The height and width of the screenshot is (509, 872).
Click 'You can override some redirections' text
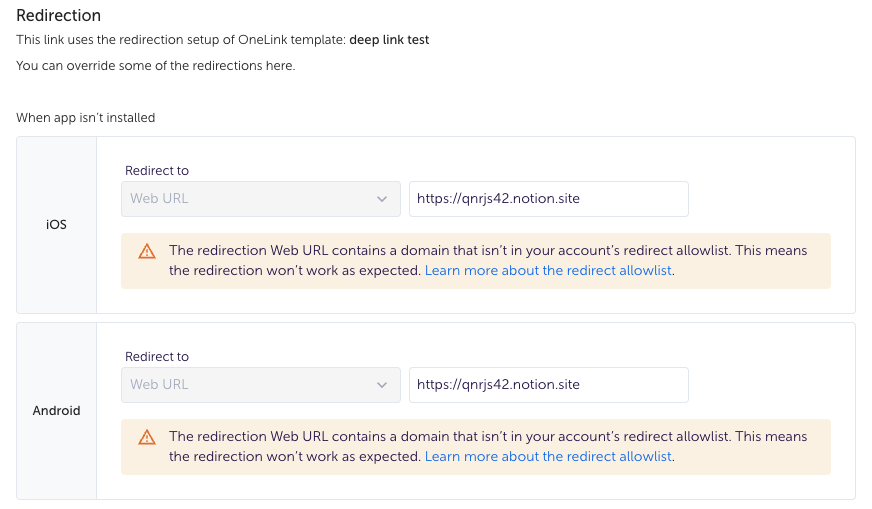coord(156,66)
